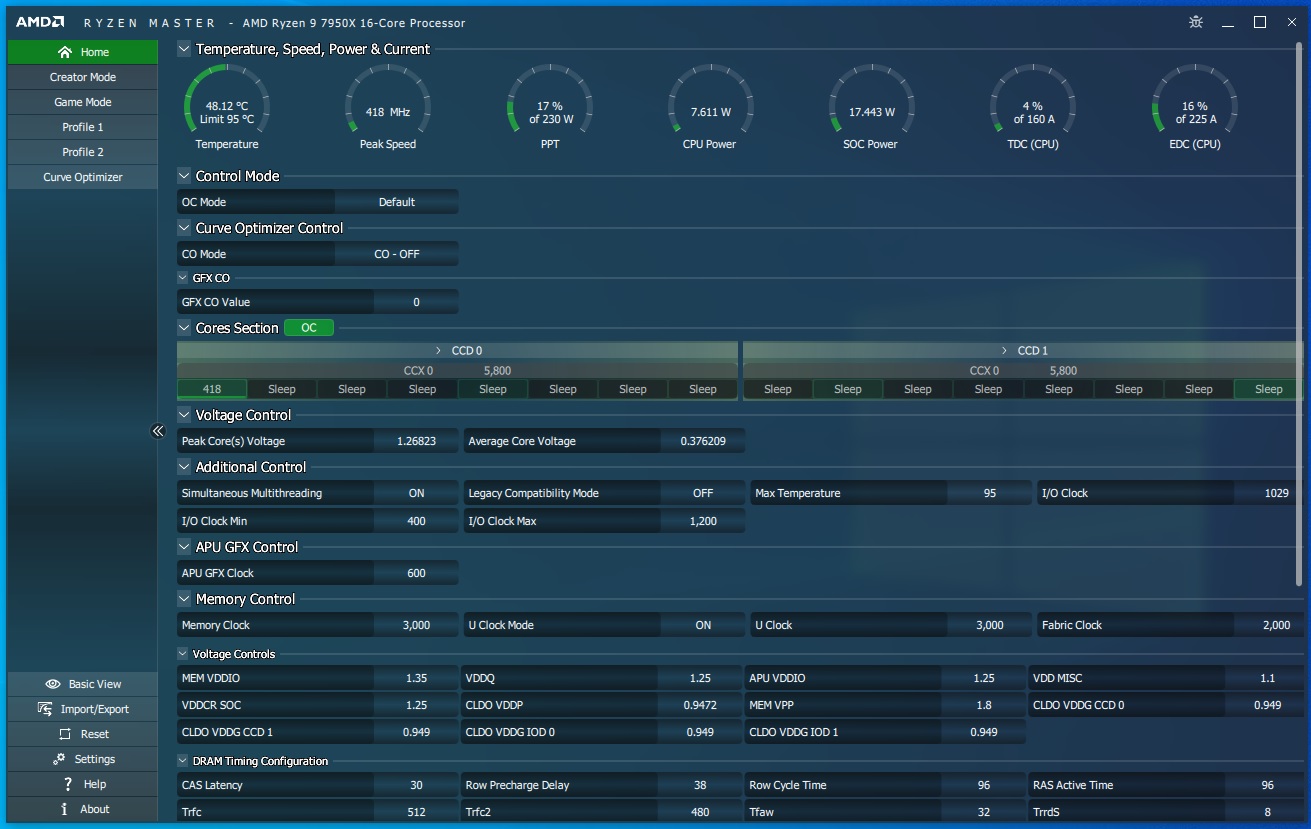Click the green OC button in Cores Section
1311x829 pixels.
309,328
